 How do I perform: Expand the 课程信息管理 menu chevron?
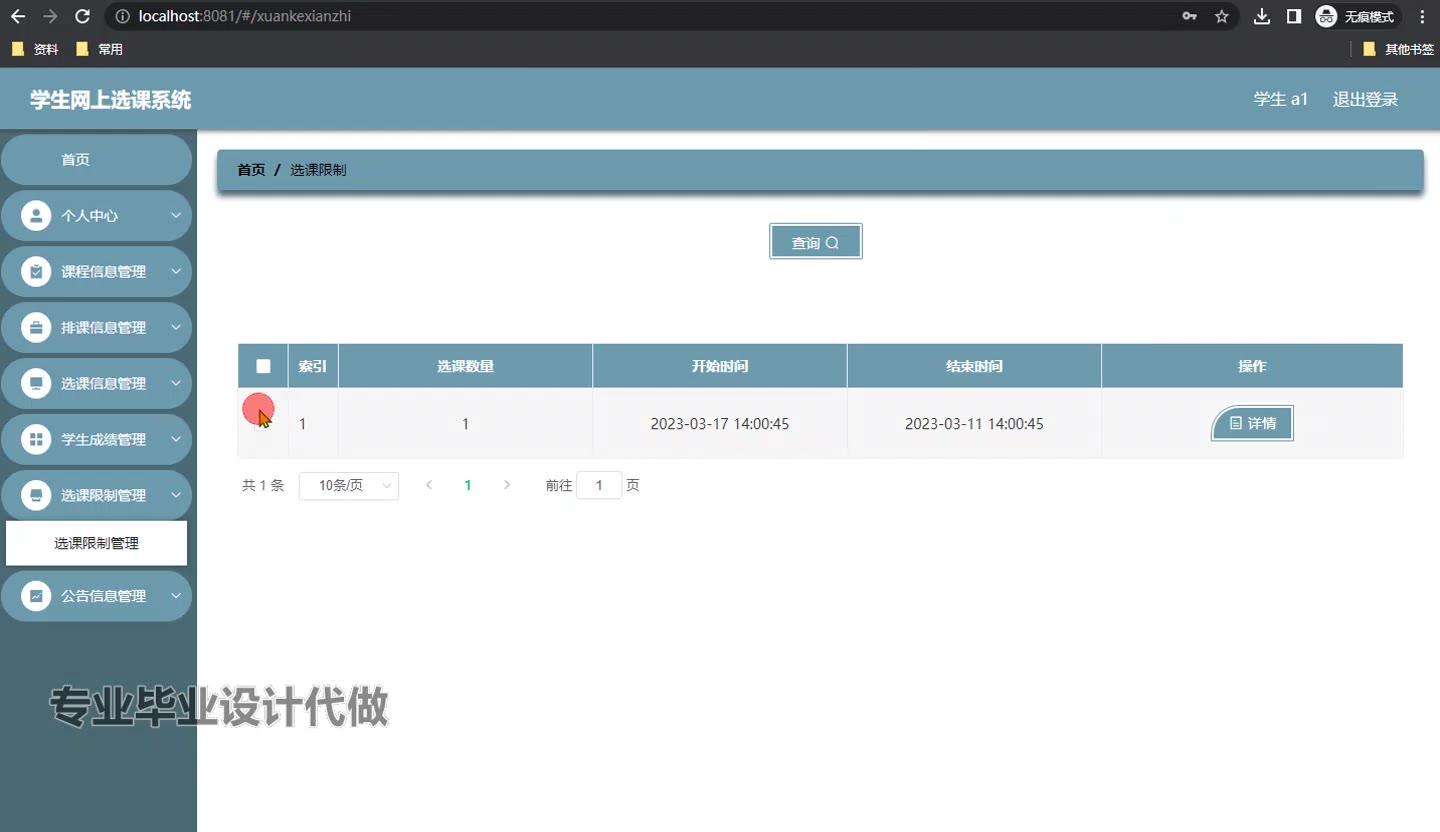pyautogui.click(x=176, y=271)
